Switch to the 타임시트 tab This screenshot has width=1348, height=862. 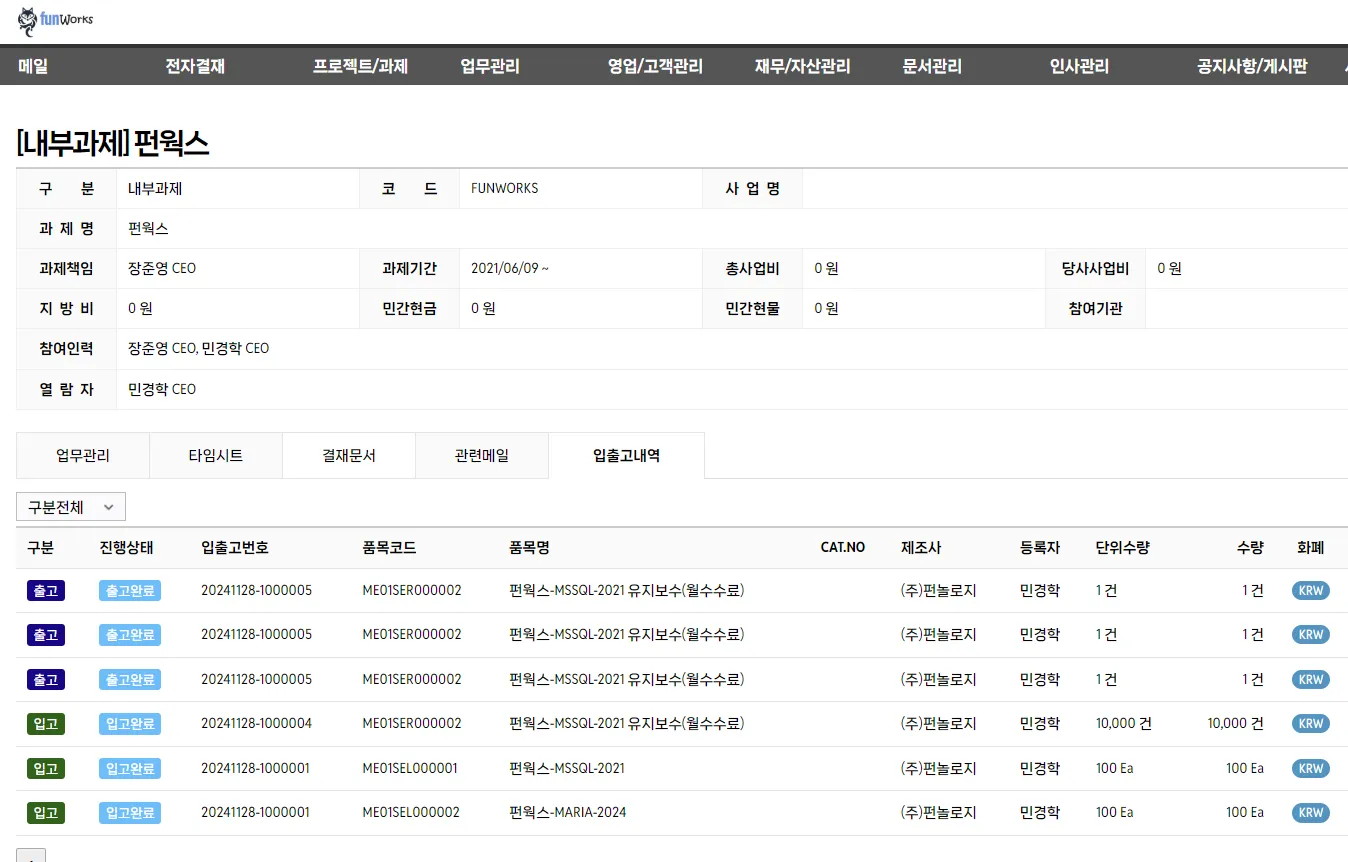tap(215, 455)
